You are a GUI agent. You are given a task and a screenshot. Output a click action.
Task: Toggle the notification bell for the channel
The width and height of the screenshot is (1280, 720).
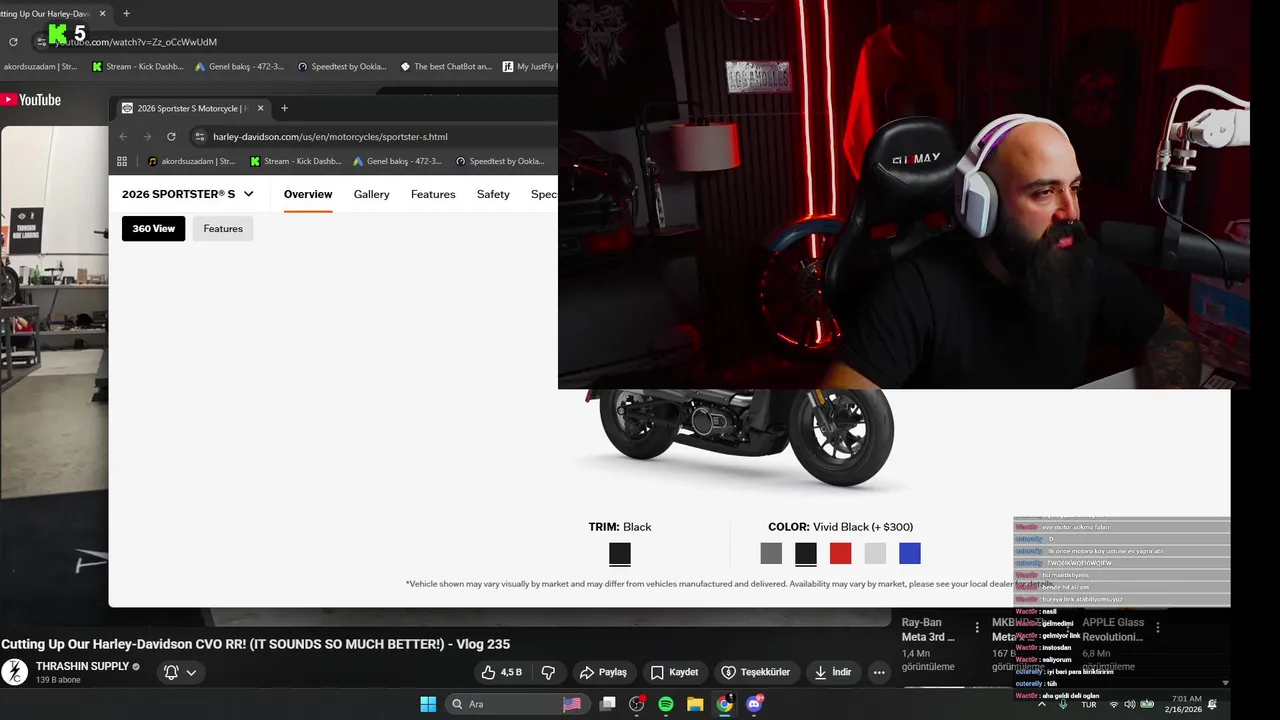[171, 672]
